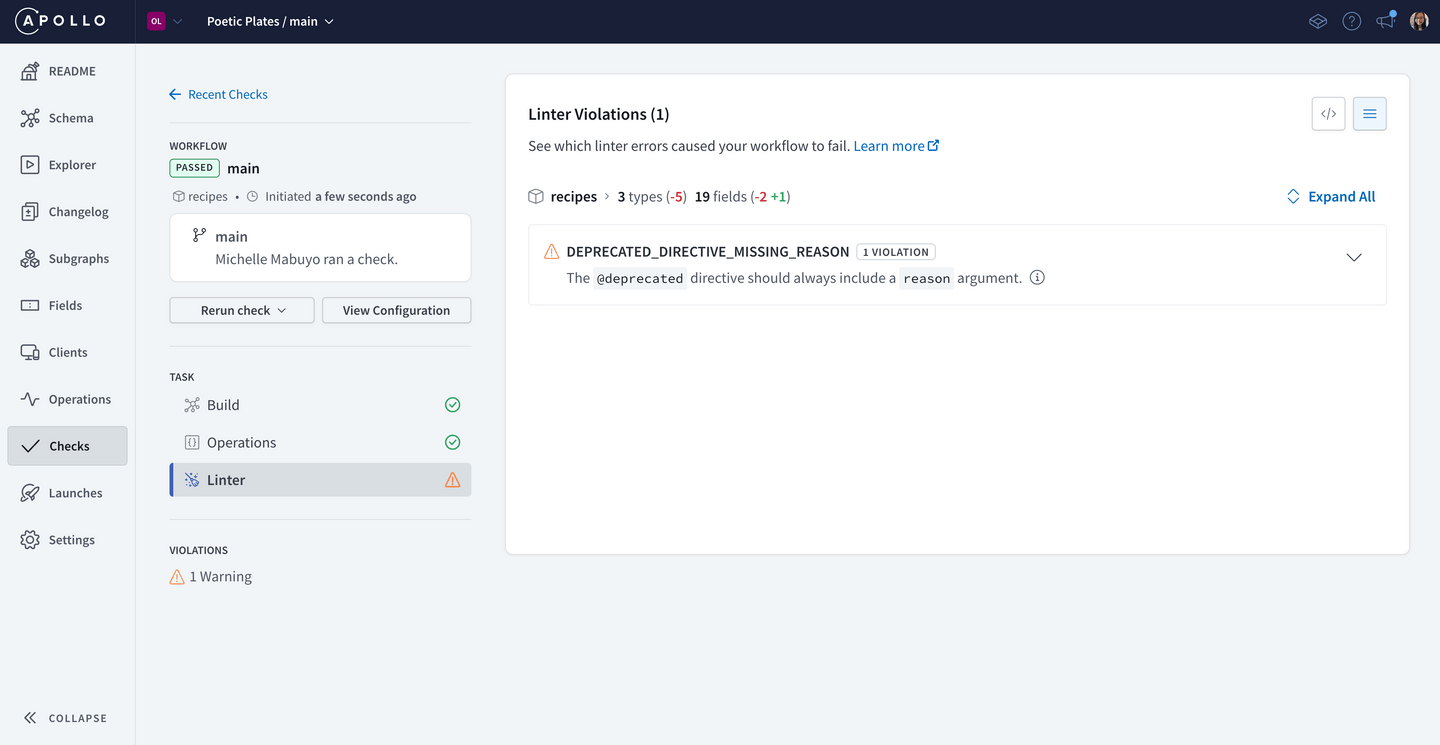Open the Rerun check dropdown

[242, 310]
